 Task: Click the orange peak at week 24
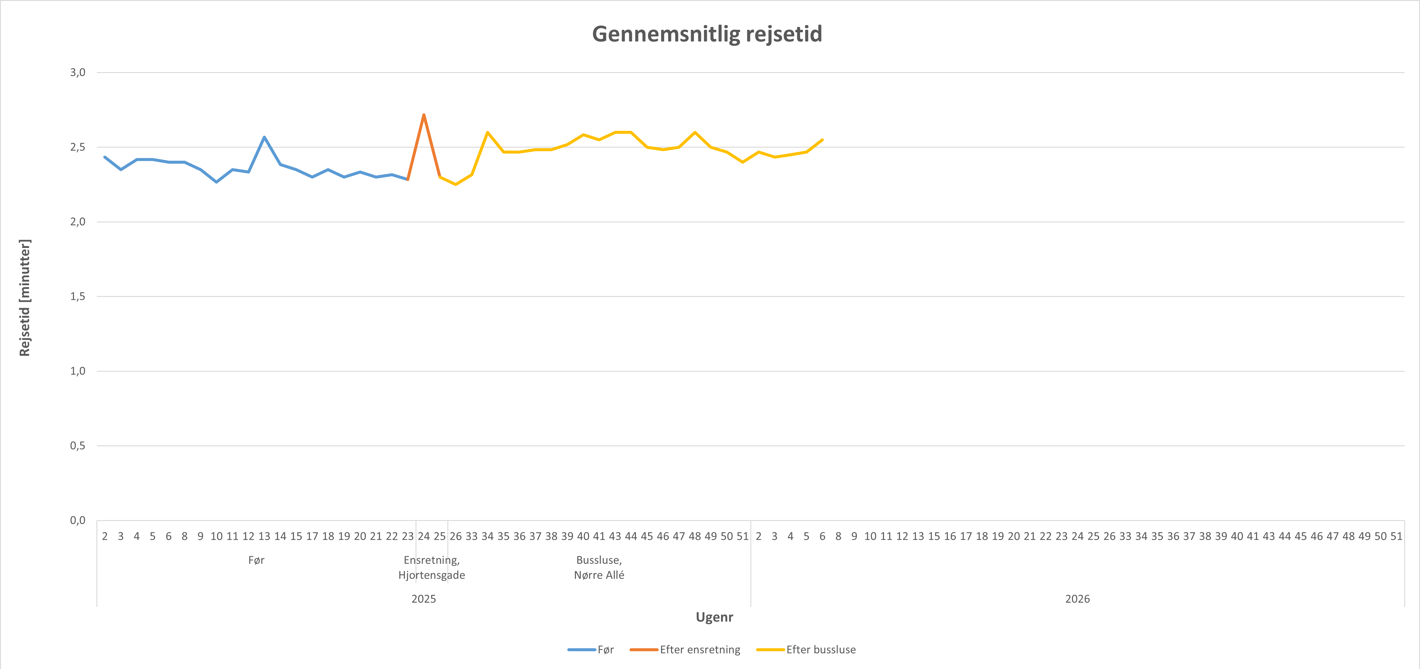[424, 115]
